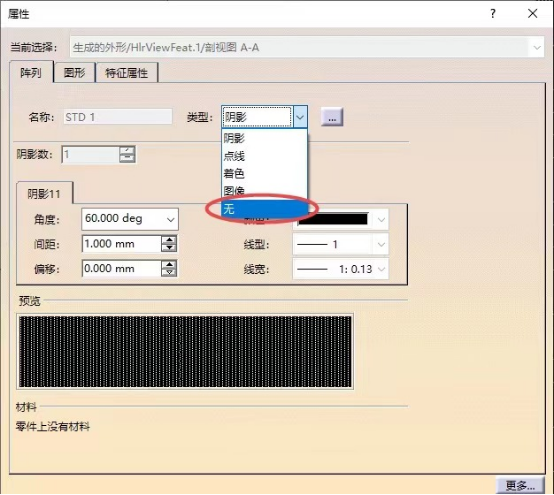Close the 属性 dialog window
554x495 pixels.
tap(532, 14)
